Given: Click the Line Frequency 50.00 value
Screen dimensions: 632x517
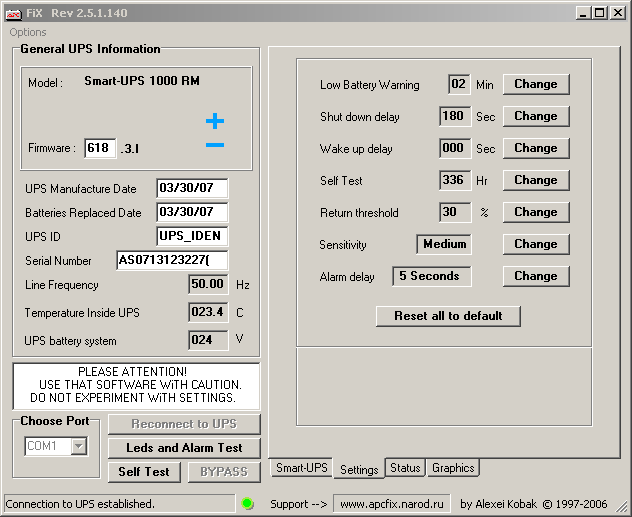Looking at the screenshot, I should pyautogui.click(x=208, y=284).
